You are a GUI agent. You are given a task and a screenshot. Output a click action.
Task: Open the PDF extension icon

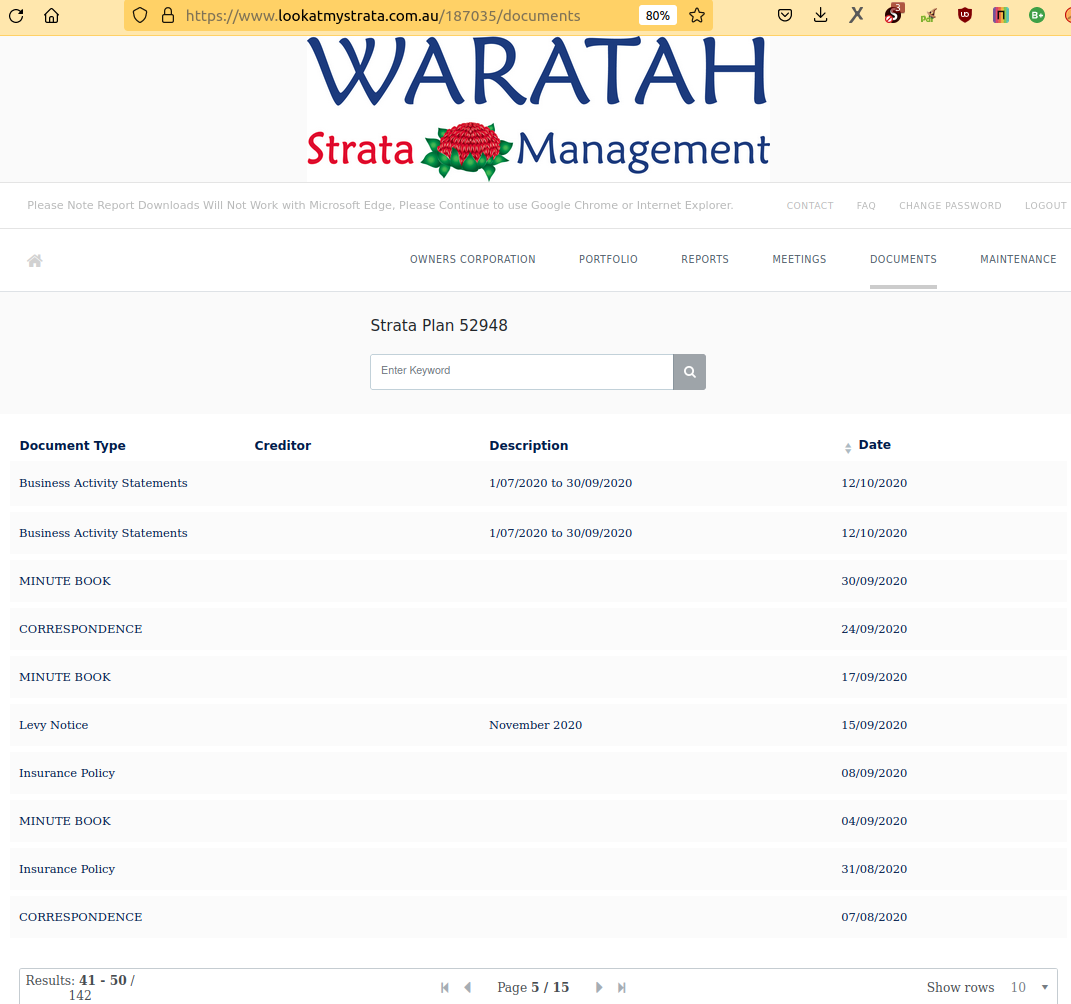pos(928,15)
